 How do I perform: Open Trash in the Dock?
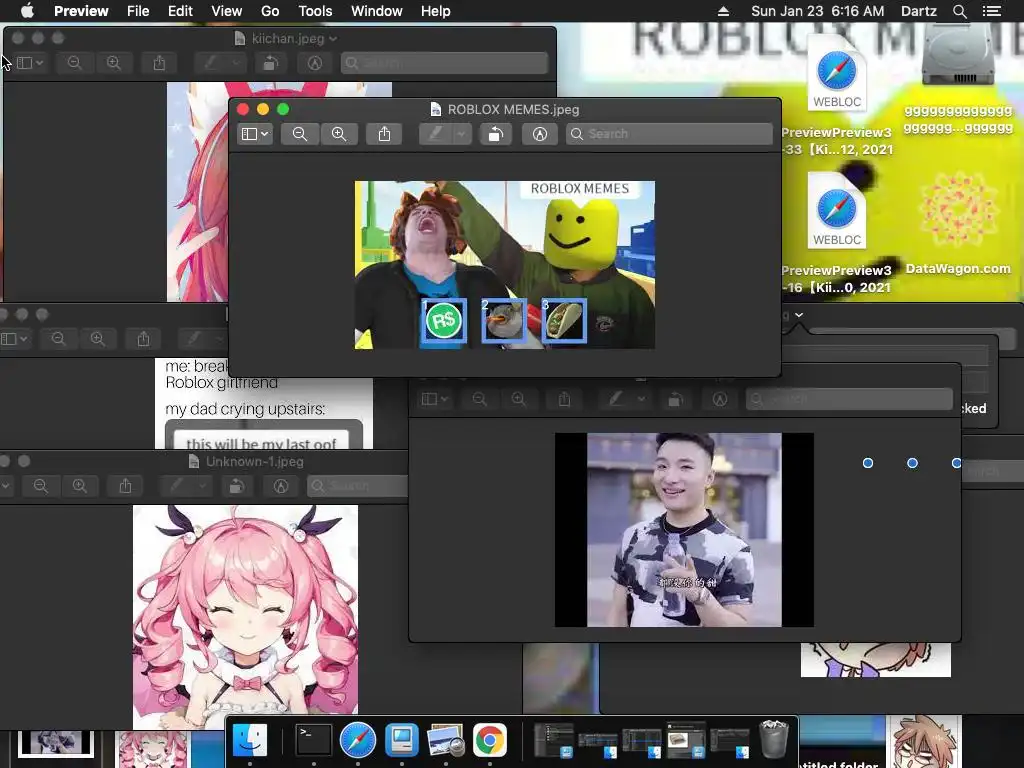coord(775,739)
